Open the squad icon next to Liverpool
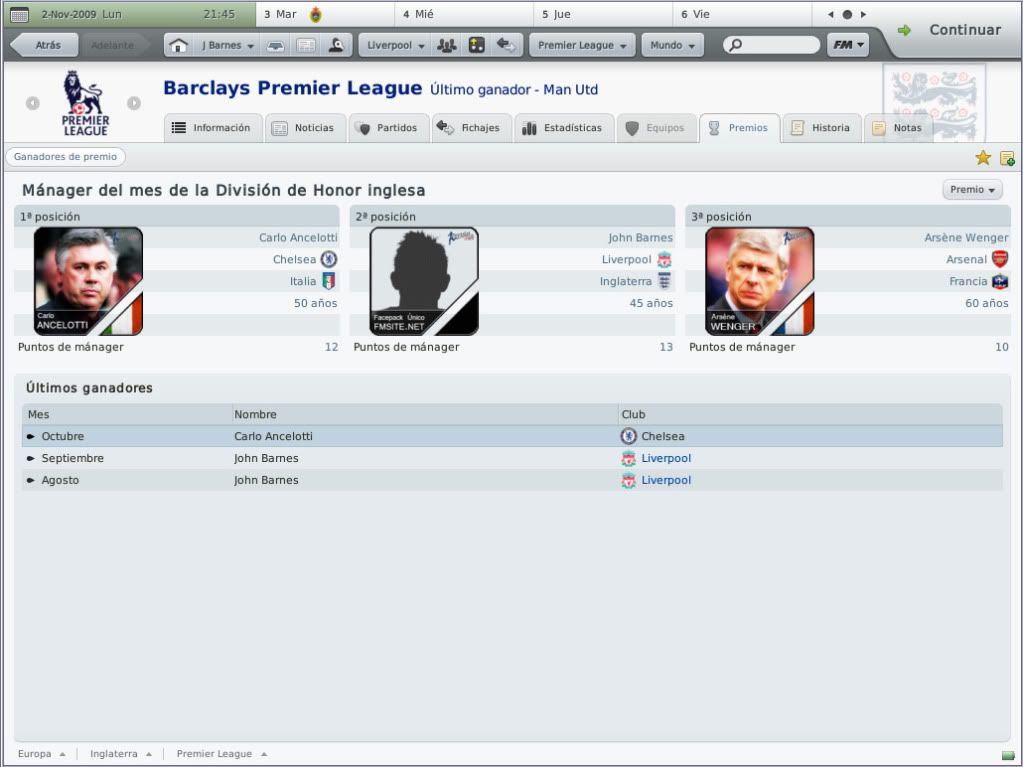Viewport: 1023px width, 767px height. 447,45
